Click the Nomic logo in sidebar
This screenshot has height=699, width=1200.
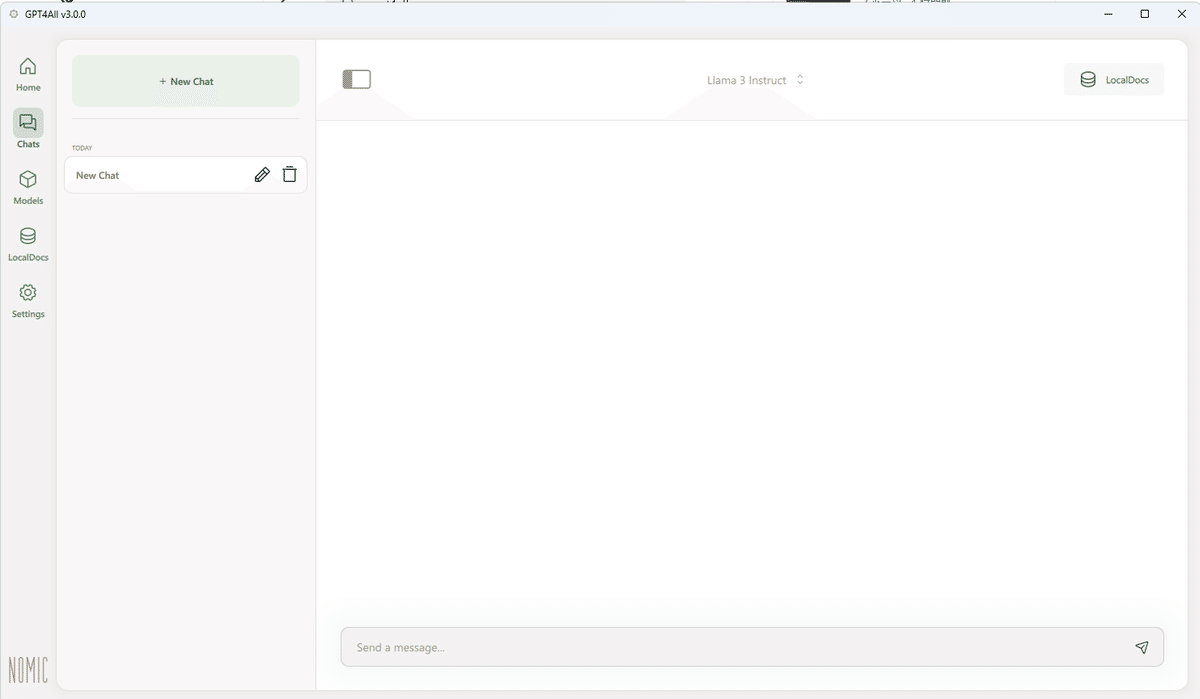28,669
